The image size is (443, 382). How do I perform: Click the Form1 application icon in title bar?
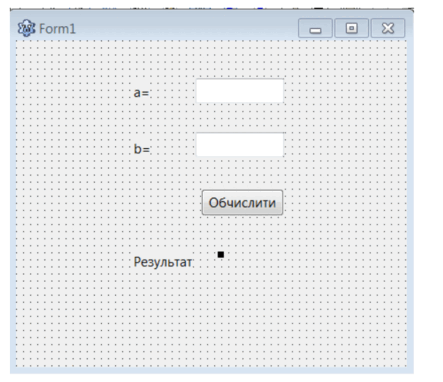point(26,28)
